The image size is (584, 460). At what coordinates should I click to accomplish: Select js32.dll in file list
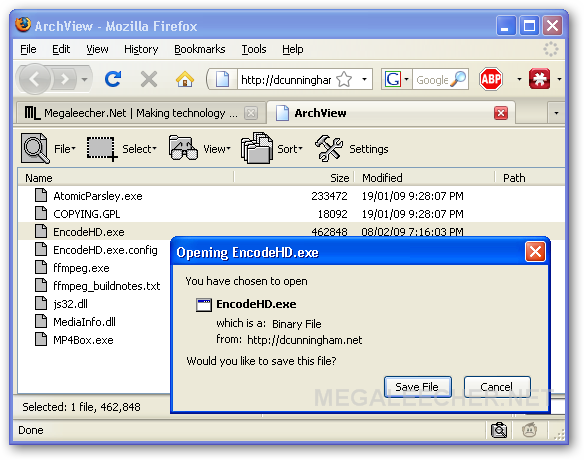point(70,304)
